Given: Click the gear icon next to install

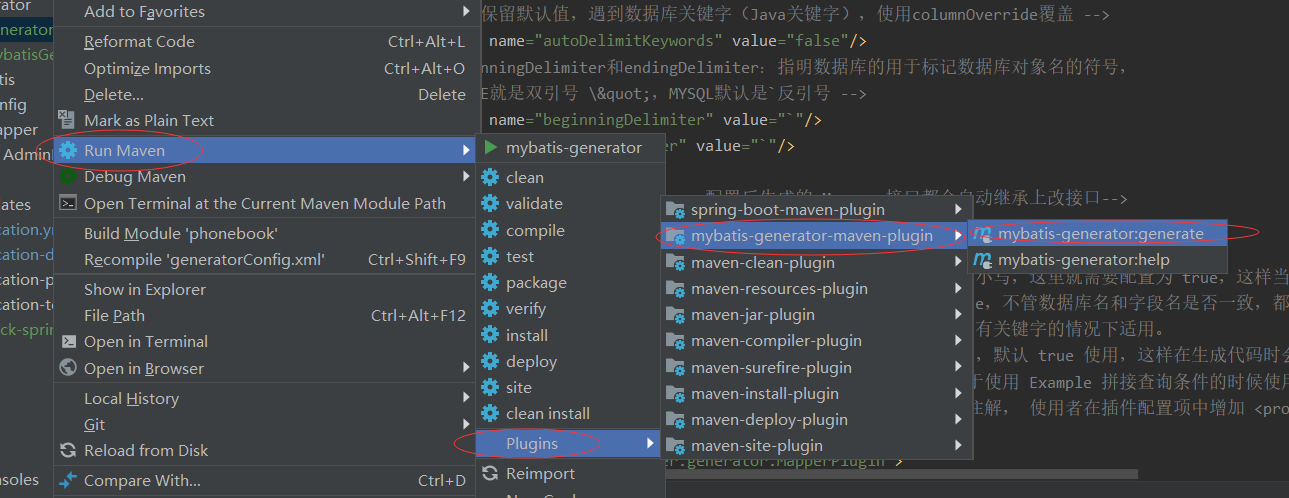Looking at the screenshot, I should [490, 335].
